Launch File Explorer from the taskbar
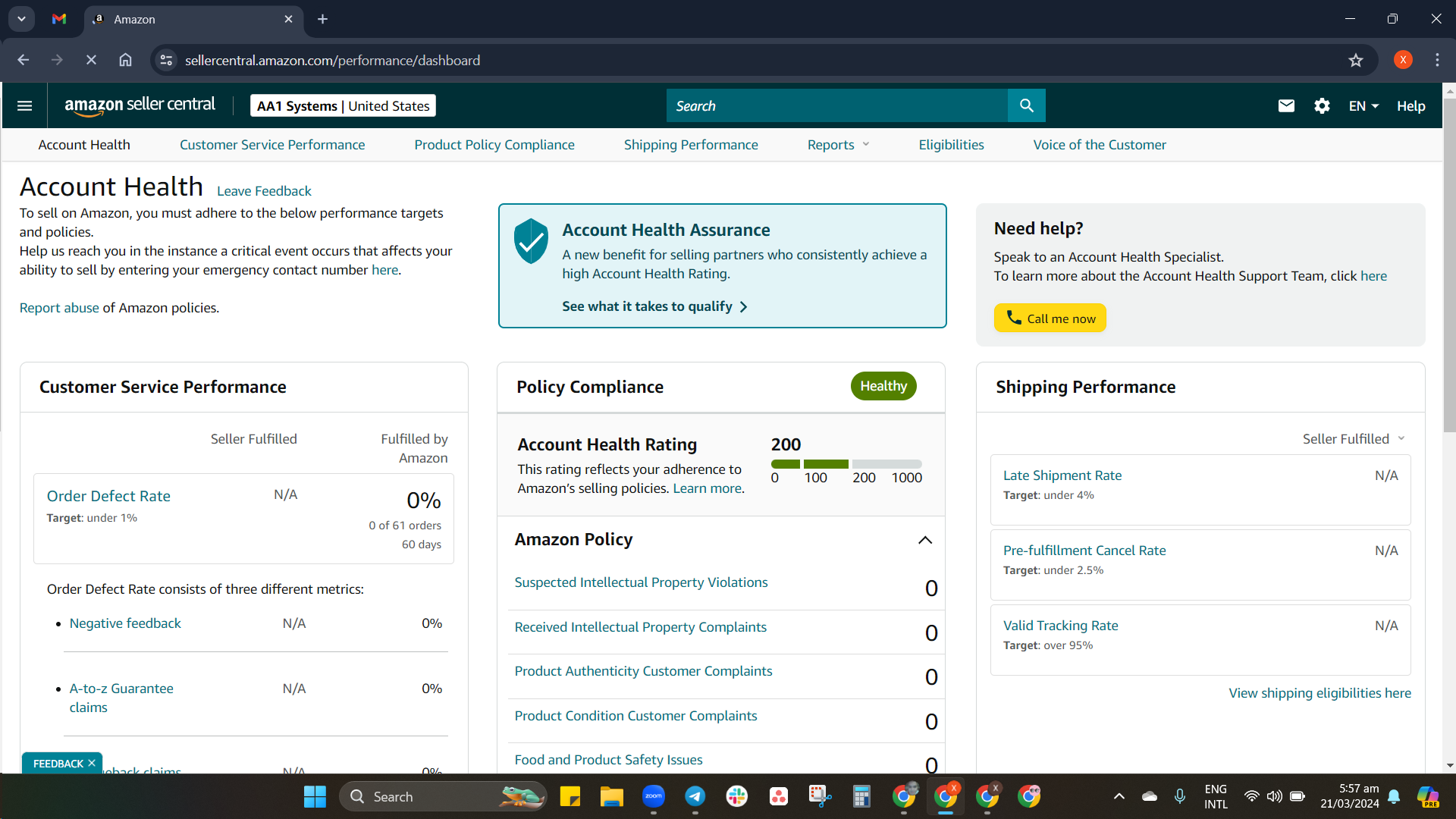This screenshot has height=819, width=1456. [x=611, y=796]
